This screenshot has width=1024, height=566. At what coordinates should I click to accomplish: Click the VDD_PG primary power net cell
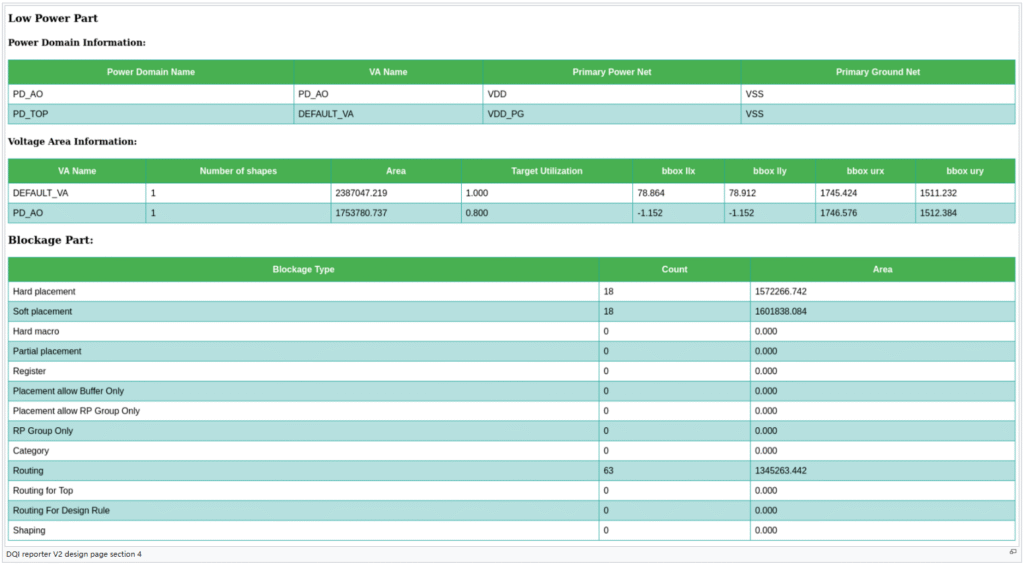(x=505, y=114)
